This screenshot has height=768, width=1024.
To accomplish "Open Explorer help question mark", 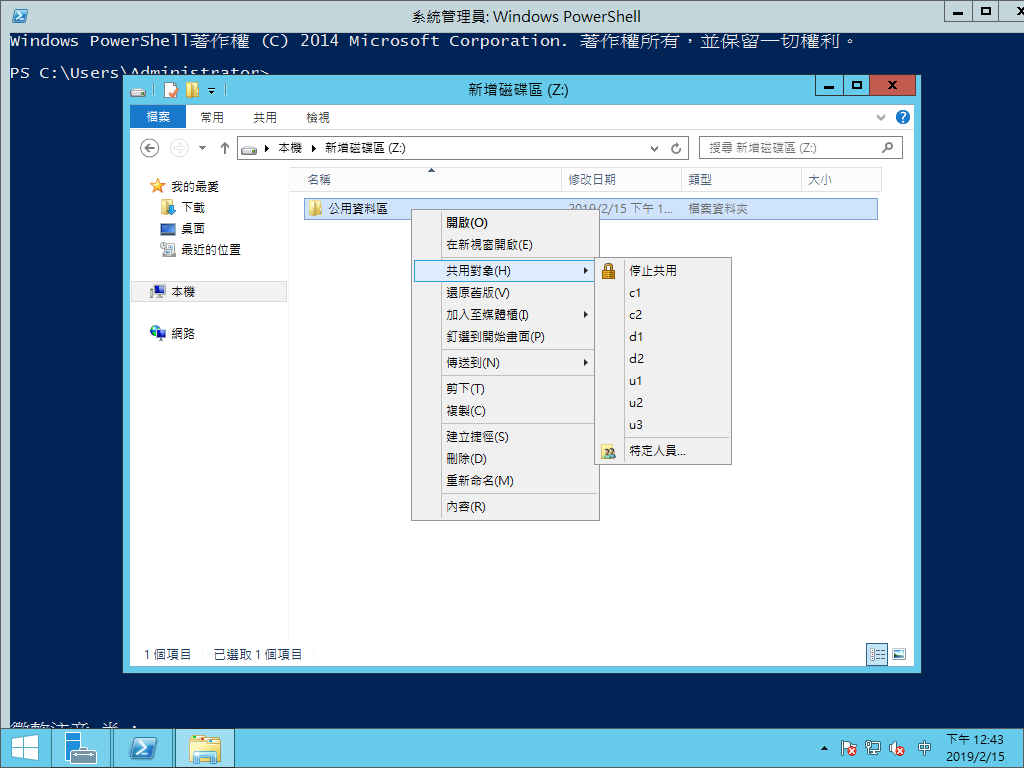I will pos(903,117).
